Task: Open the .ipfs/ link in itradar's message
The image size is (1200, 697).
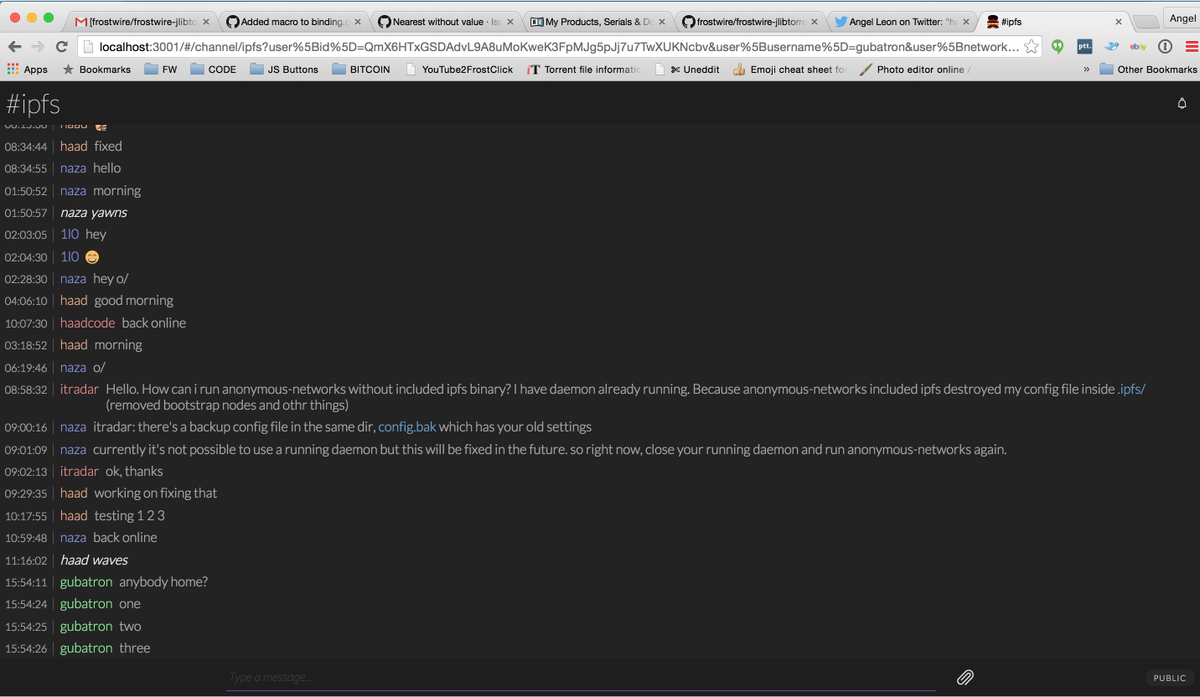Action: pyautogui.click(x=1131, y=389)
